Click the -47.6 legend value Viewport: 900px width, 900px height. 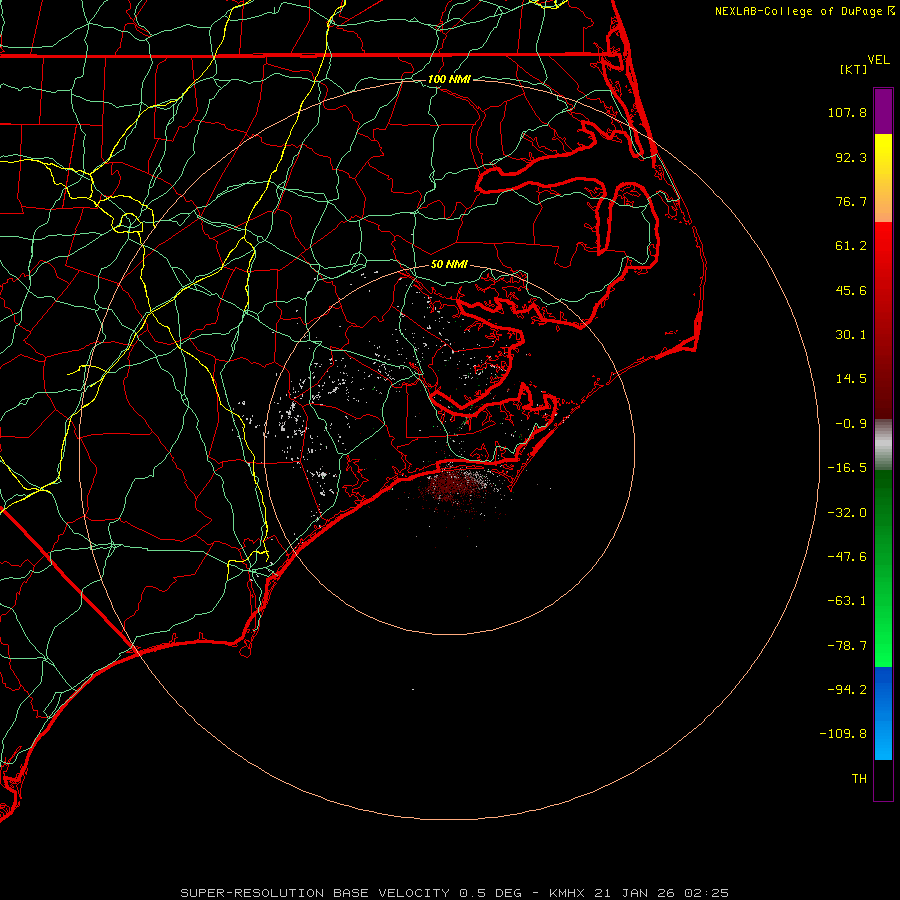[x=847, y=557]
